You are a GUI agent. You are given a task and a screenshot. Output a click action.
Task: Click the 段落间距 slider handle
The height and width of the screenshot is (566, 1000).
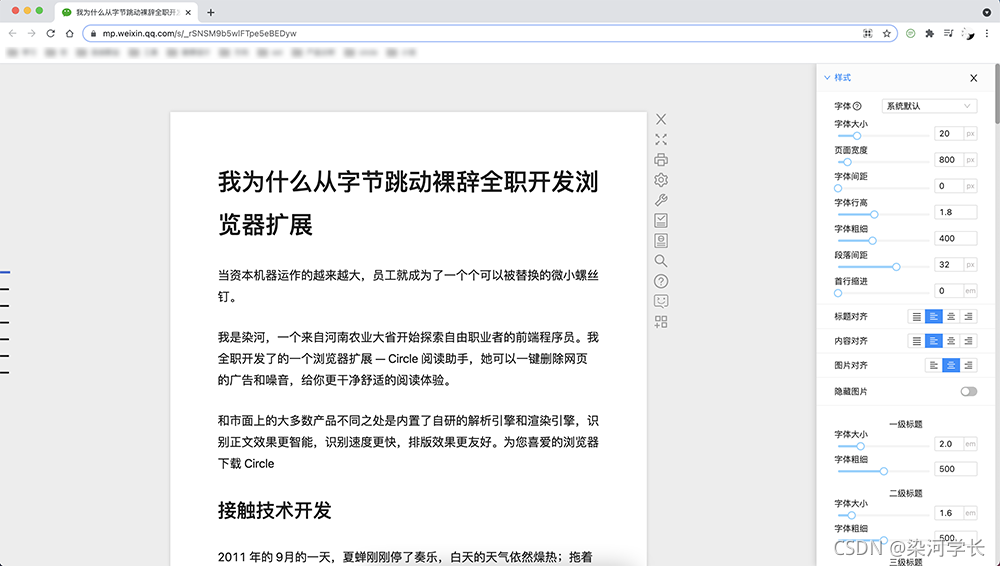pyautogui.click(x=896, y=267)
